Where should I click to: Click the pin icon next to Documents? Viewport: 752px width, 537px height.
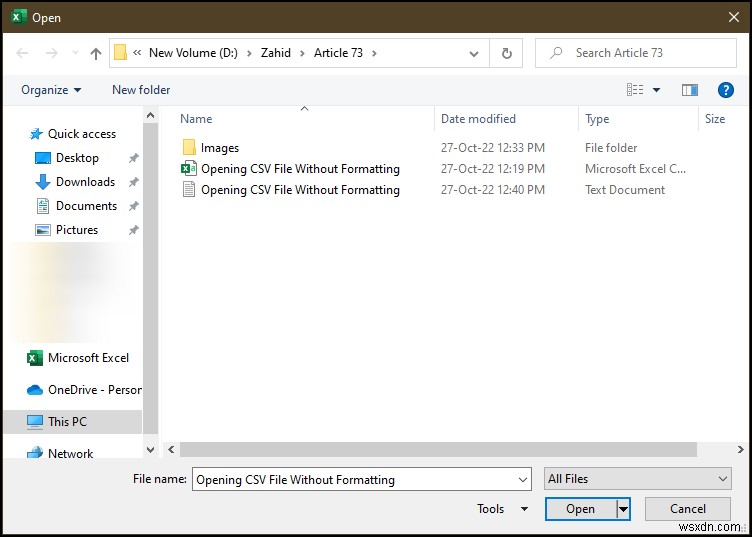(x=134, y=206)
